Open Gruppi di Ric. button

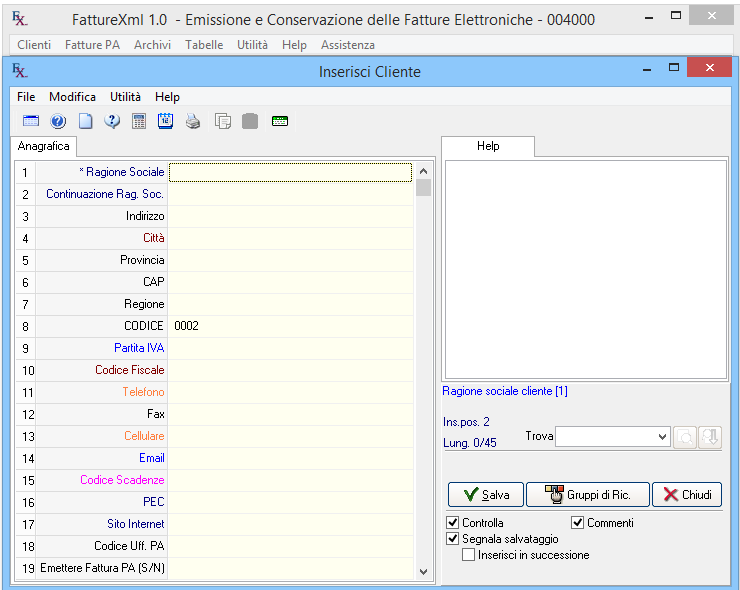[x=587, y=495]
